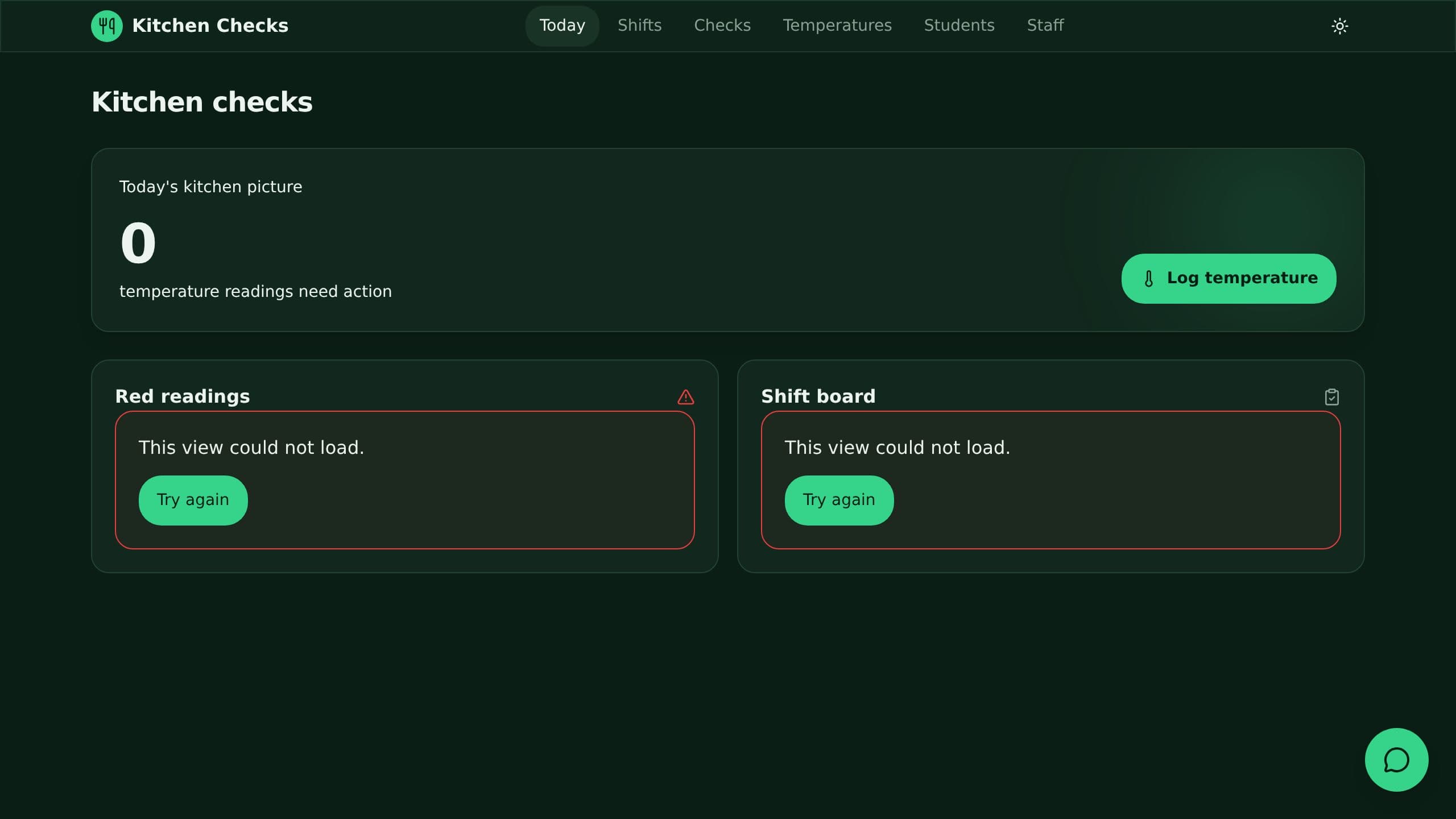Viewport: 1456px width, 819px height.
Task: Click the thermometer icon in Log temperature
Action: click(x=1149, y=279)
